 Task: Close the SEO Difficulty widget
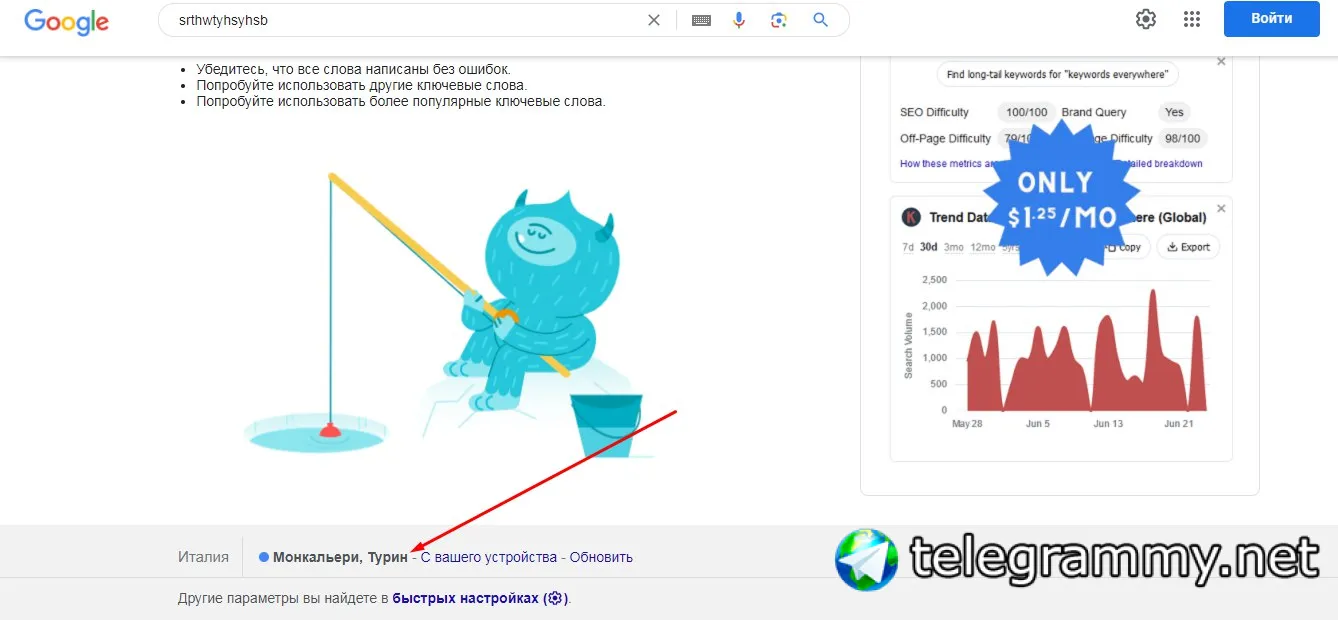pyautogui.click(x=1221, y=62)
